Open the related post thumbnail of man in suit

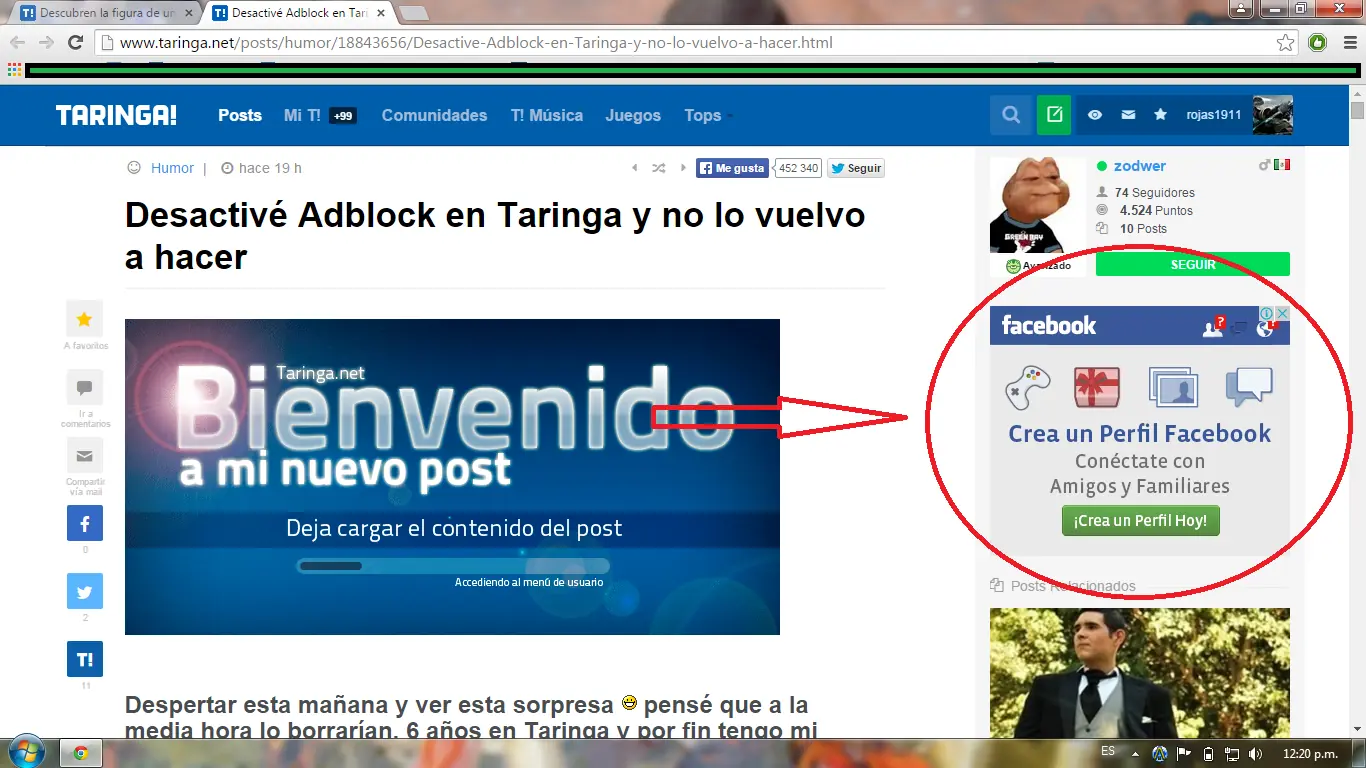1140,673
